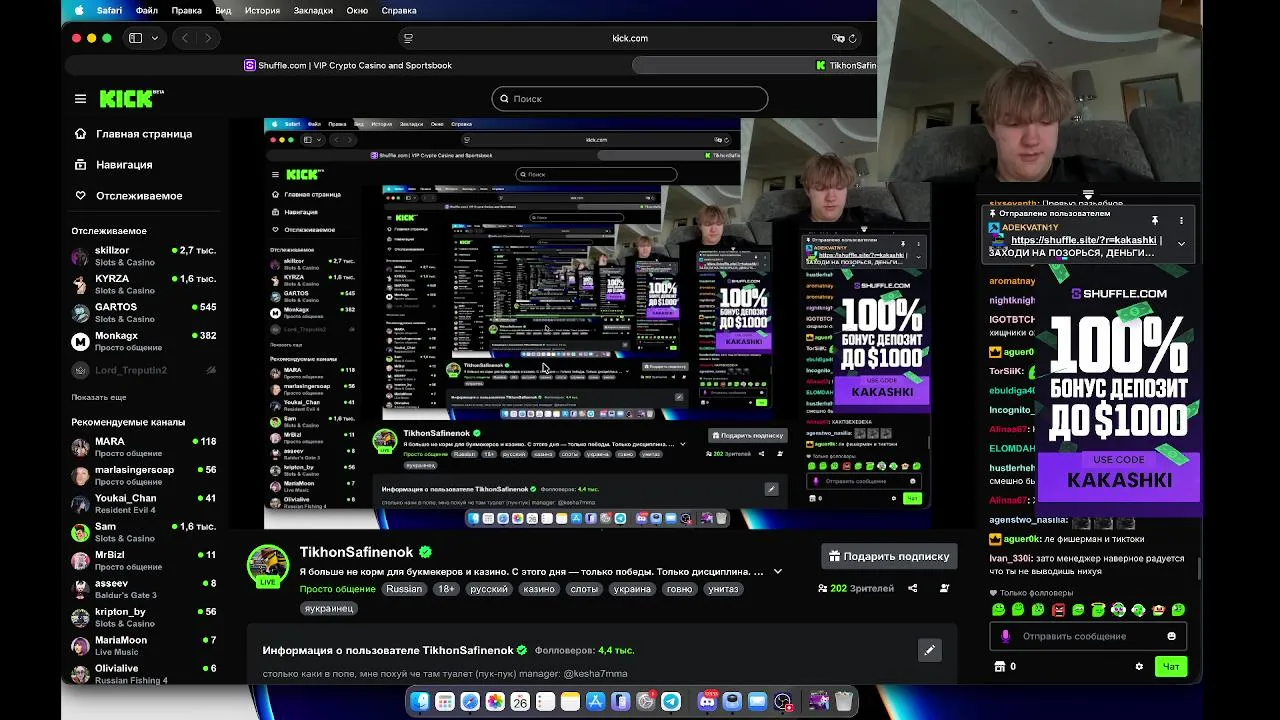The width and height of the screenshot is (1280, 720).
Task: Open pinned message options (three dots)
Action: coord(1181,220)
